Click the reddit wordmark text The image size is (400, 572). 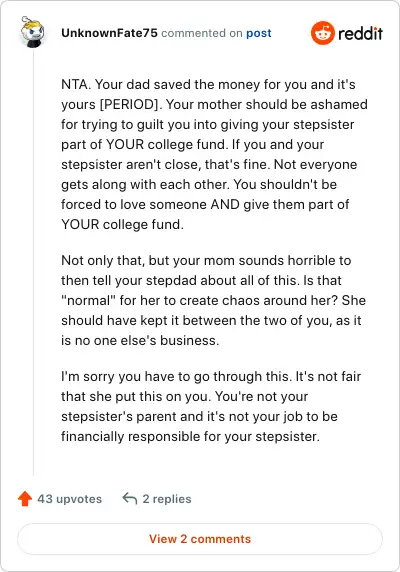click(360, 34)
